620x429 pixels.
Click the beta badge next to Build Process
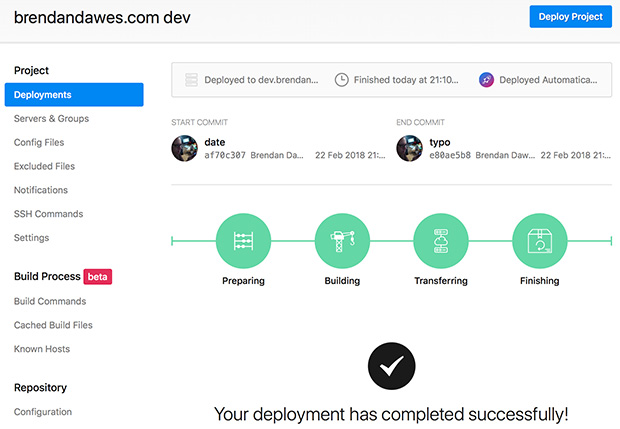tap(98, 276)
